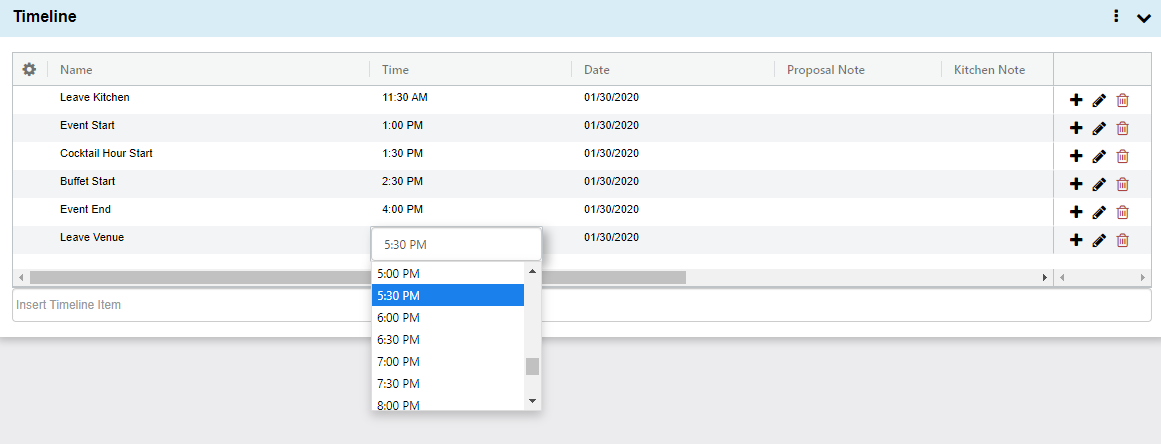
Task: Sort by Proposal Note column header
Action: 826,70
